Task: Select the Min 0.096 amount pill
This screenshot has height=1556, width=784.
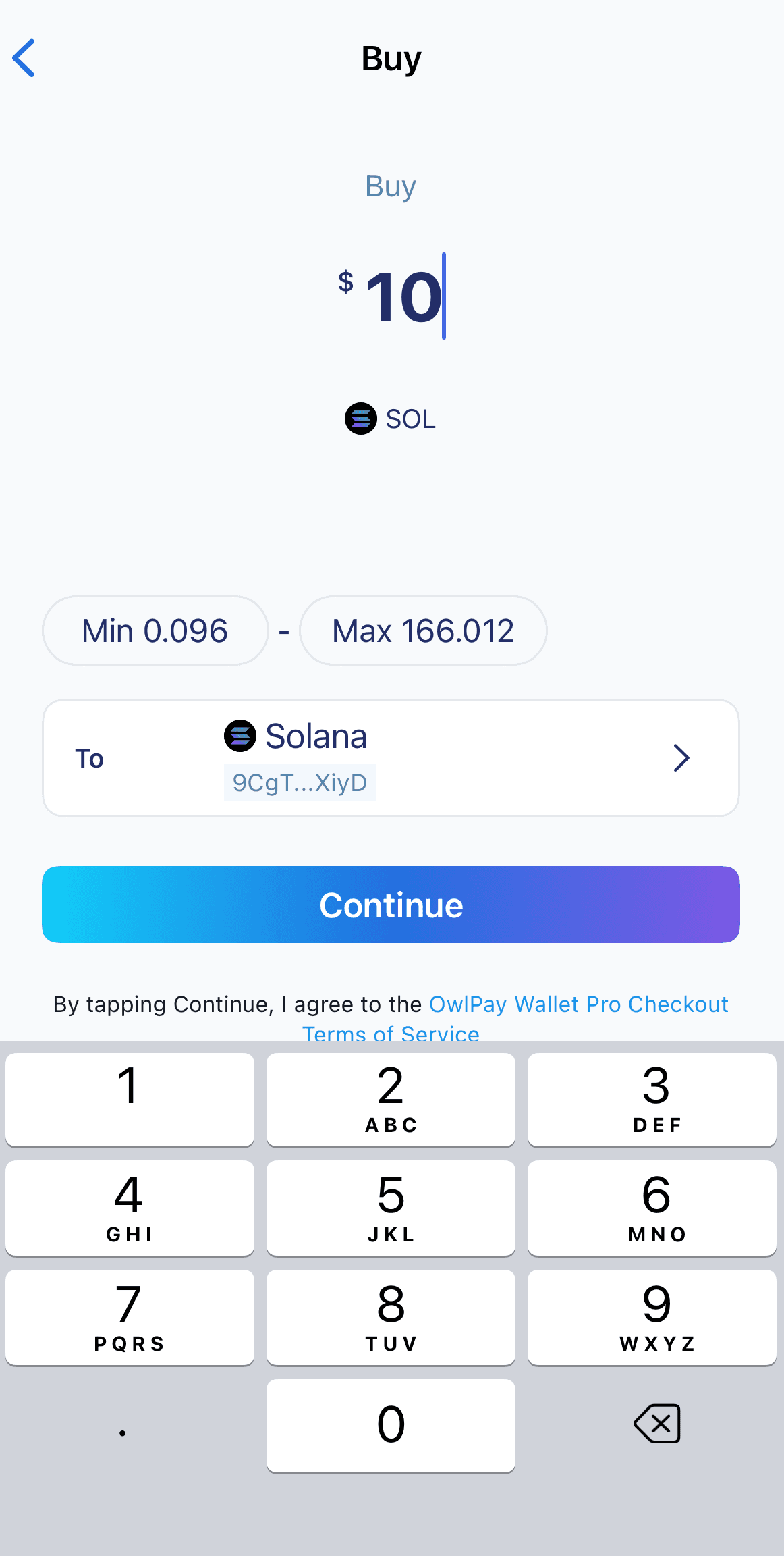Action: [155, 631]
